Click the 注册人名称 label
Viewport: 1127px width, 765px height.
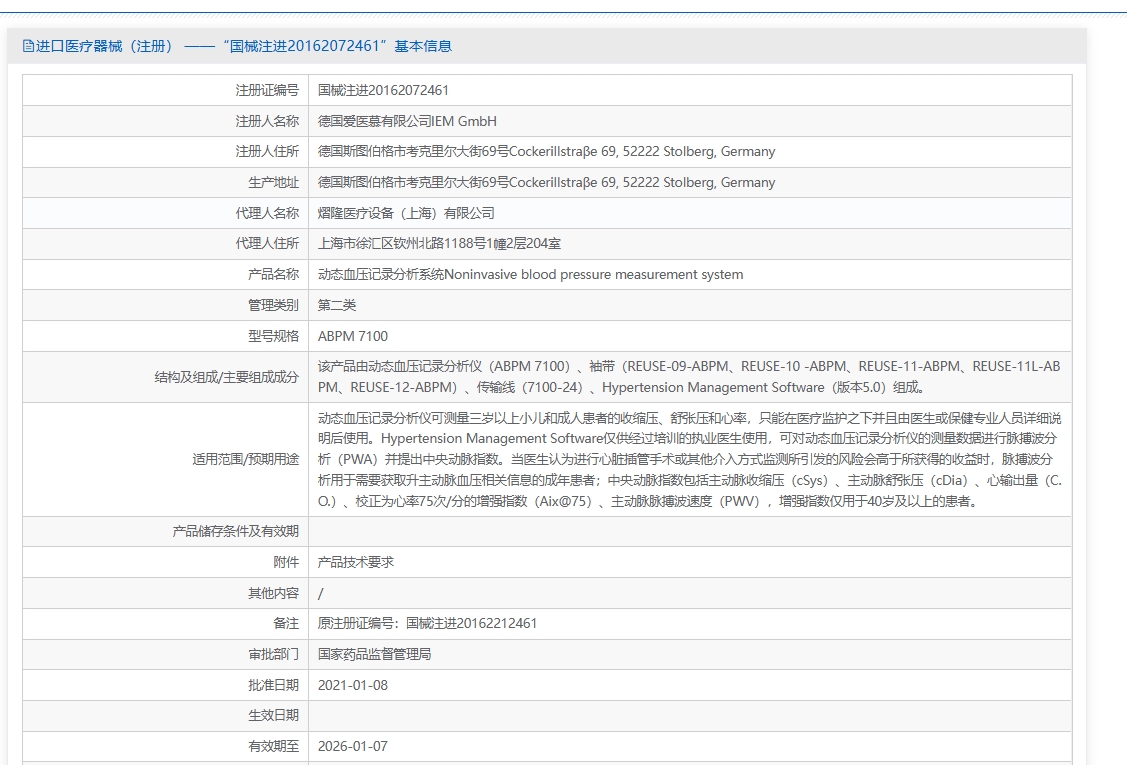(x=267, y=122)
